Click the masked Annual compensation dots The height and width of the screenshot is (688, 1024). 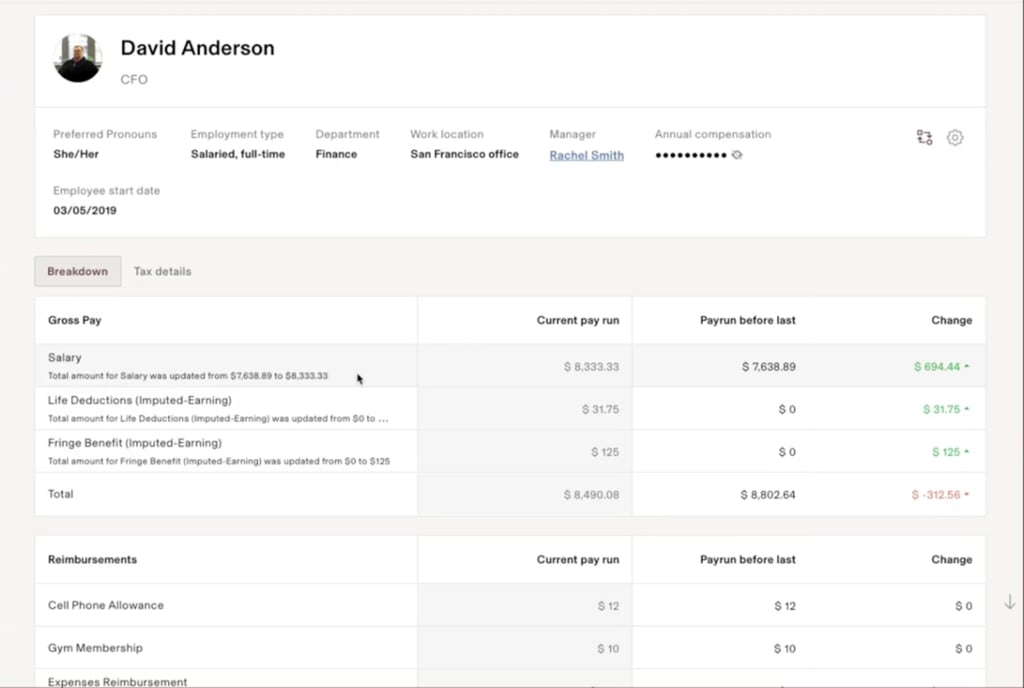691,155
